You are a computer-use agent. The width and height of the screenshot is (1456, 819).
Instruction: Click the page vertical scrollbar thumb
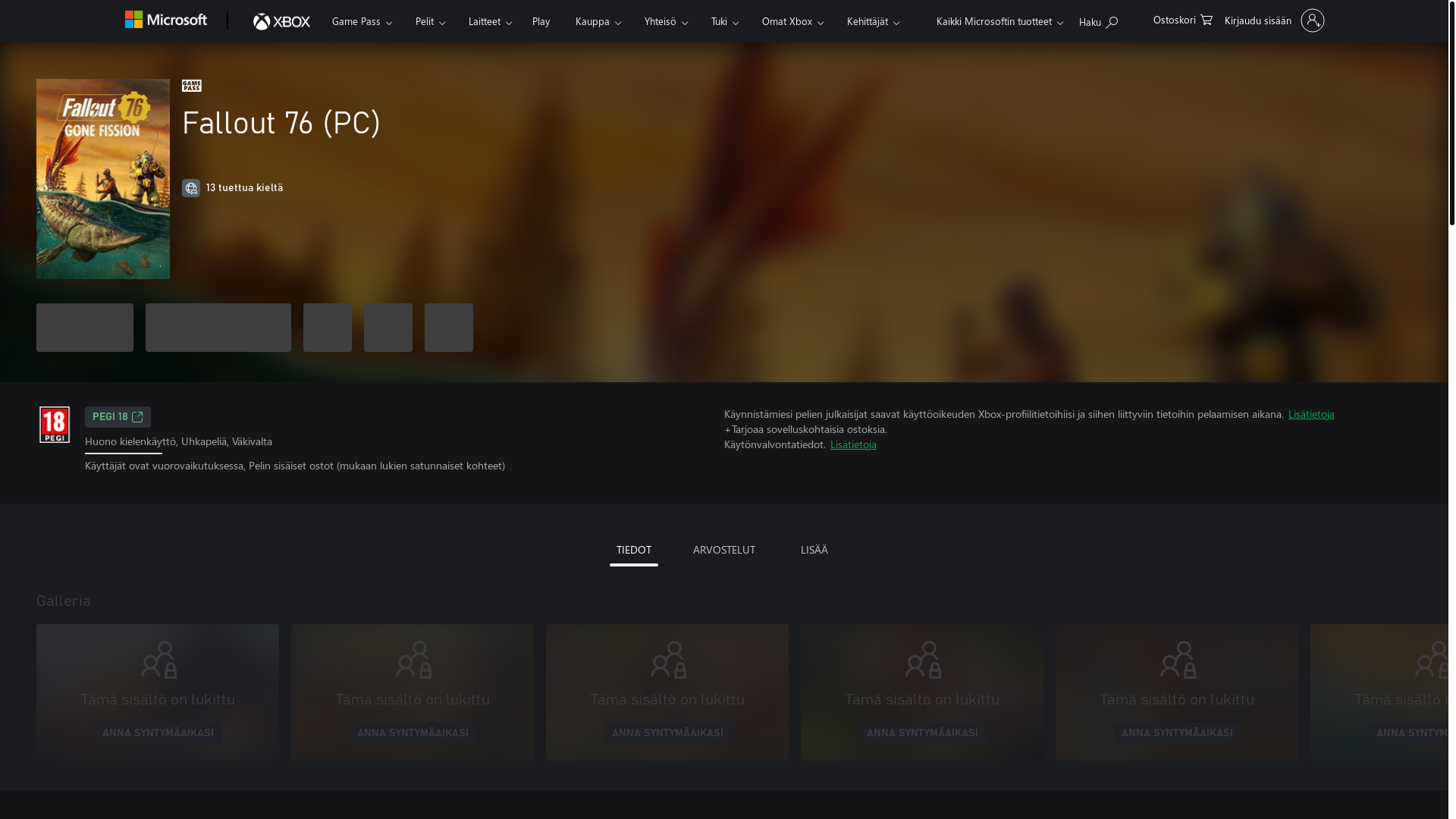(1451, 112)
